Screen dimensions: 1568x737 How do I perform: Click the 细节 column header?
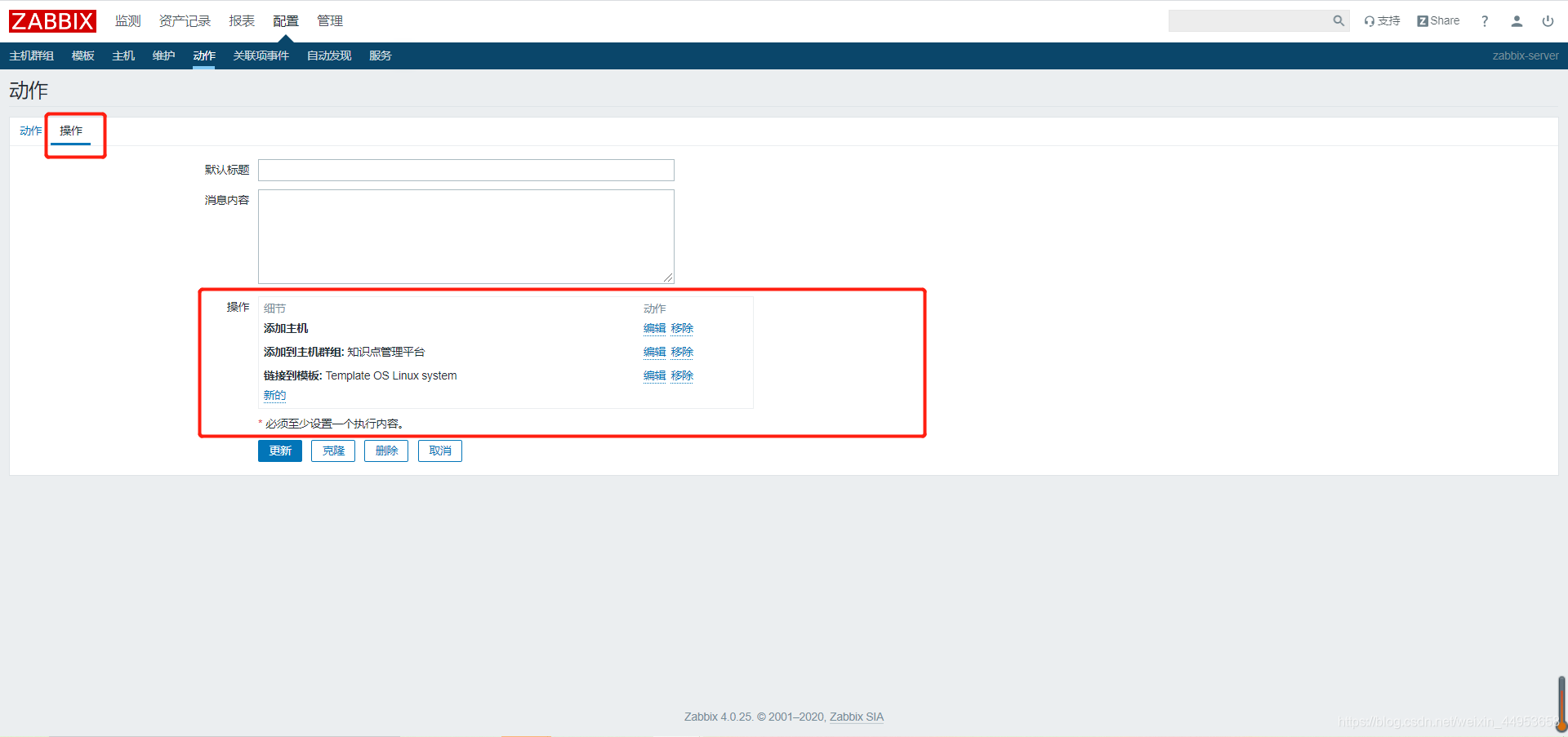coord(274,309)
